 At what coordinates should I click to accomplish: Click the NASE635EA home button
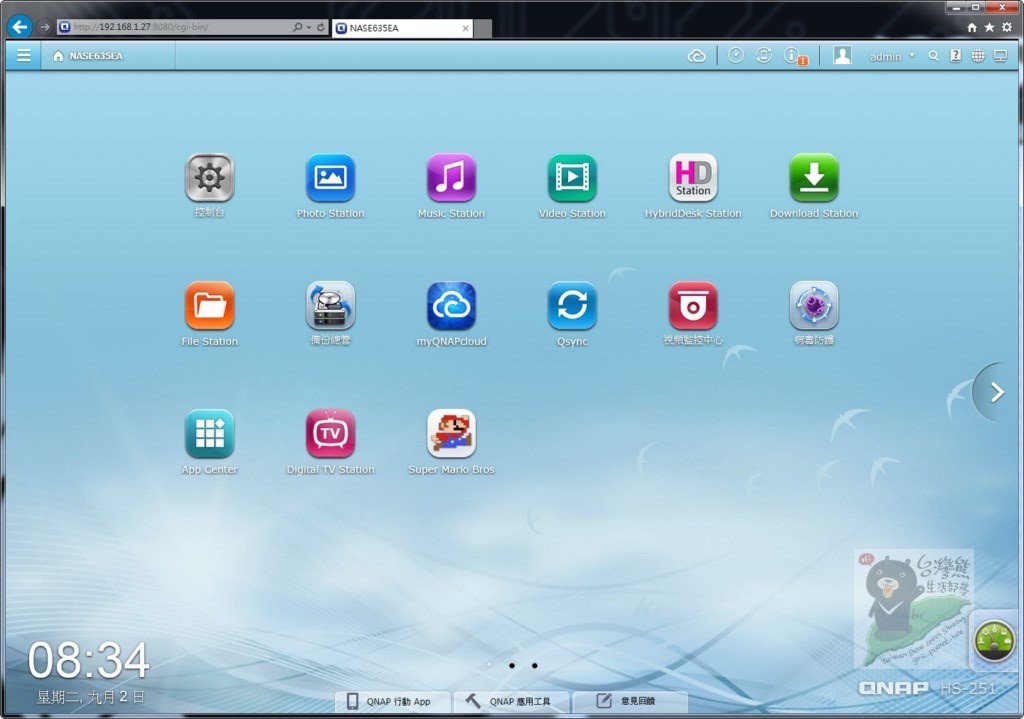click(x=88, y=56)
